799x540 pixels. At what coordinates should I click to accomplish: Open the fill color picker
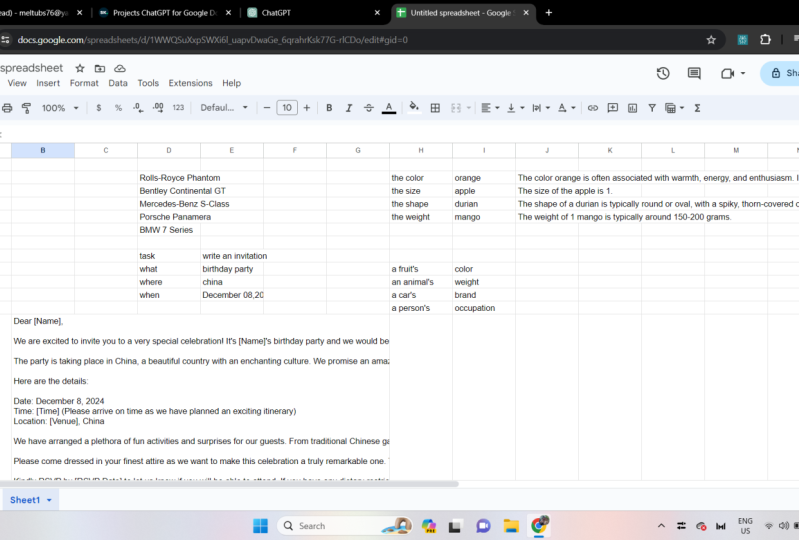tap(414, 107)
